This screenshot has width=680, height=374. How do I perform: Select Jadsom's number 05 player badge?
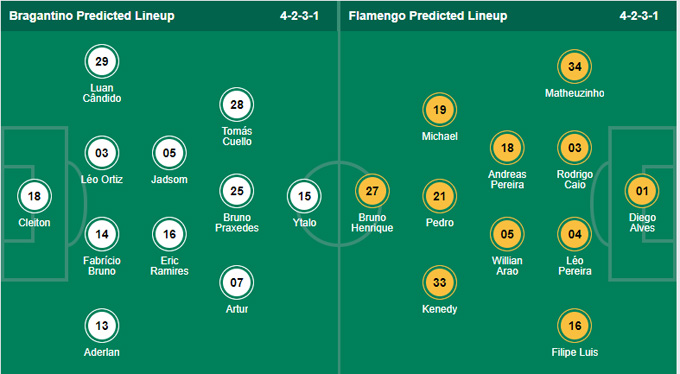pyautogui.click(x=170, y=153)
